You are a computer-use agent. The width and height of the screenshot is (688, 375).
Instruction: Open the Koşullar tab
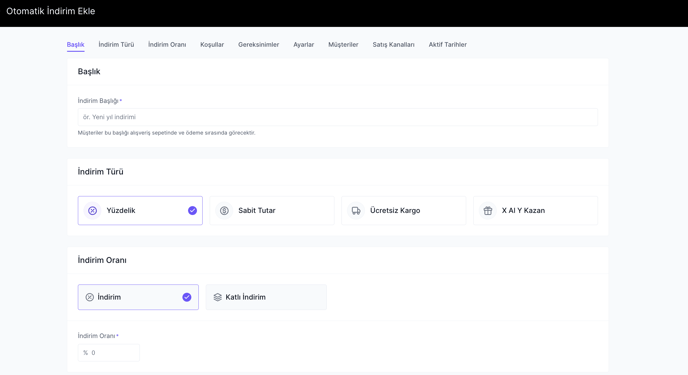click(x=212, y=44)
